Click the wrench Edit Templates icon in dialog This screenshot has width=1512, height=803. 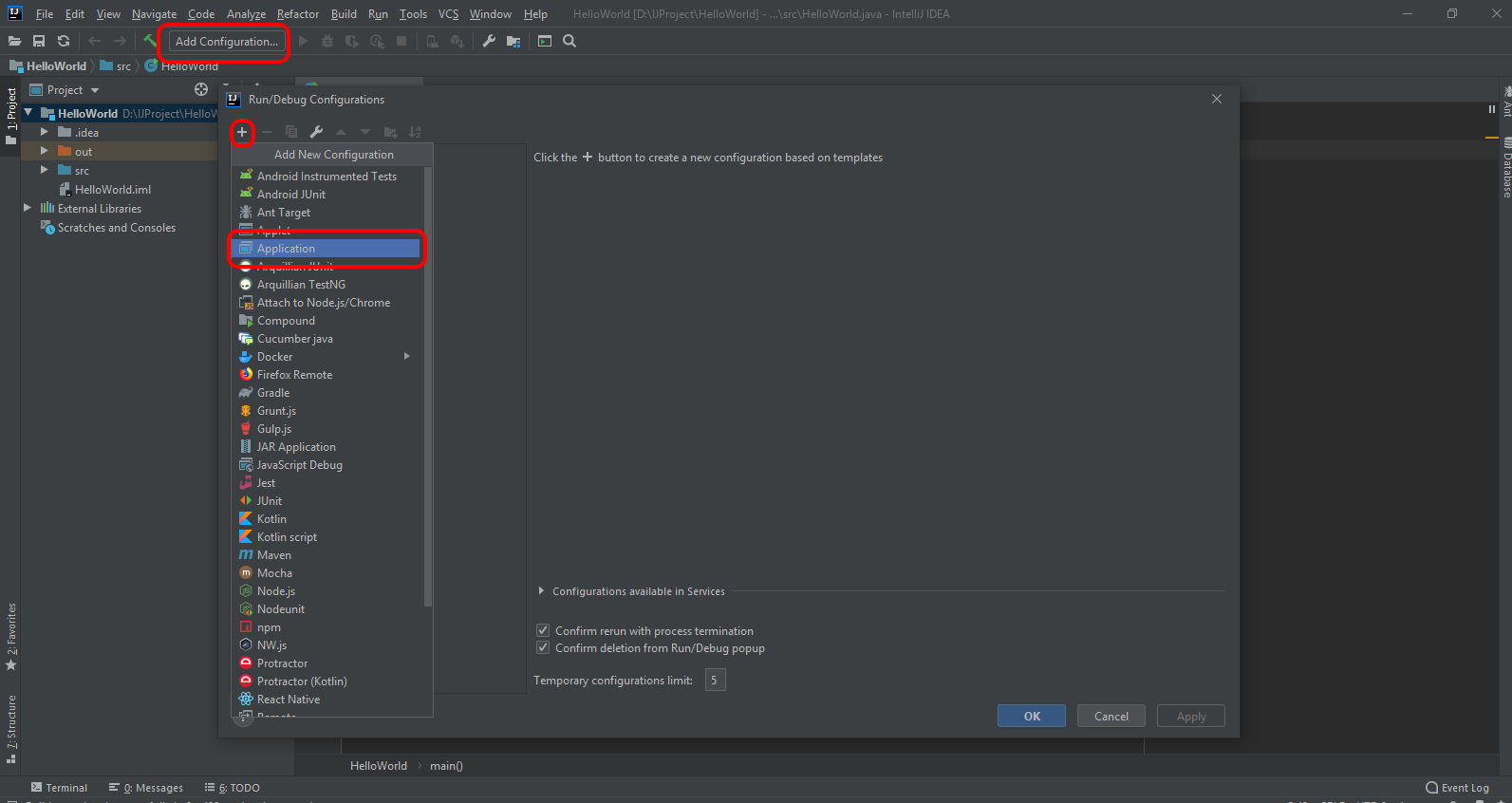(316, 132)
